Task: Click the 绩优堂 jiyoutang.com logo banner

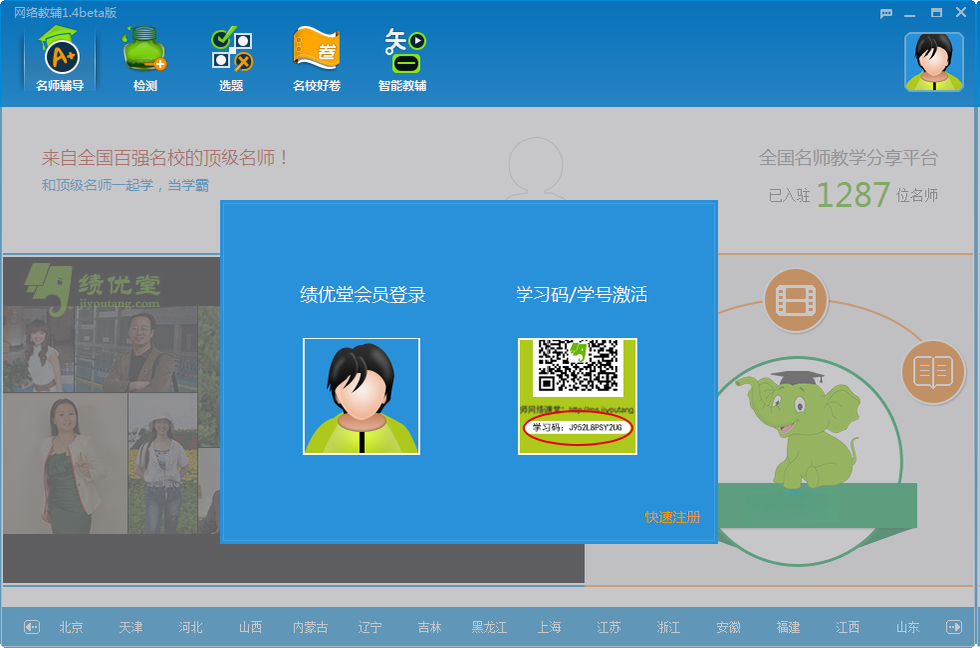Action: [x=92, y=287]
